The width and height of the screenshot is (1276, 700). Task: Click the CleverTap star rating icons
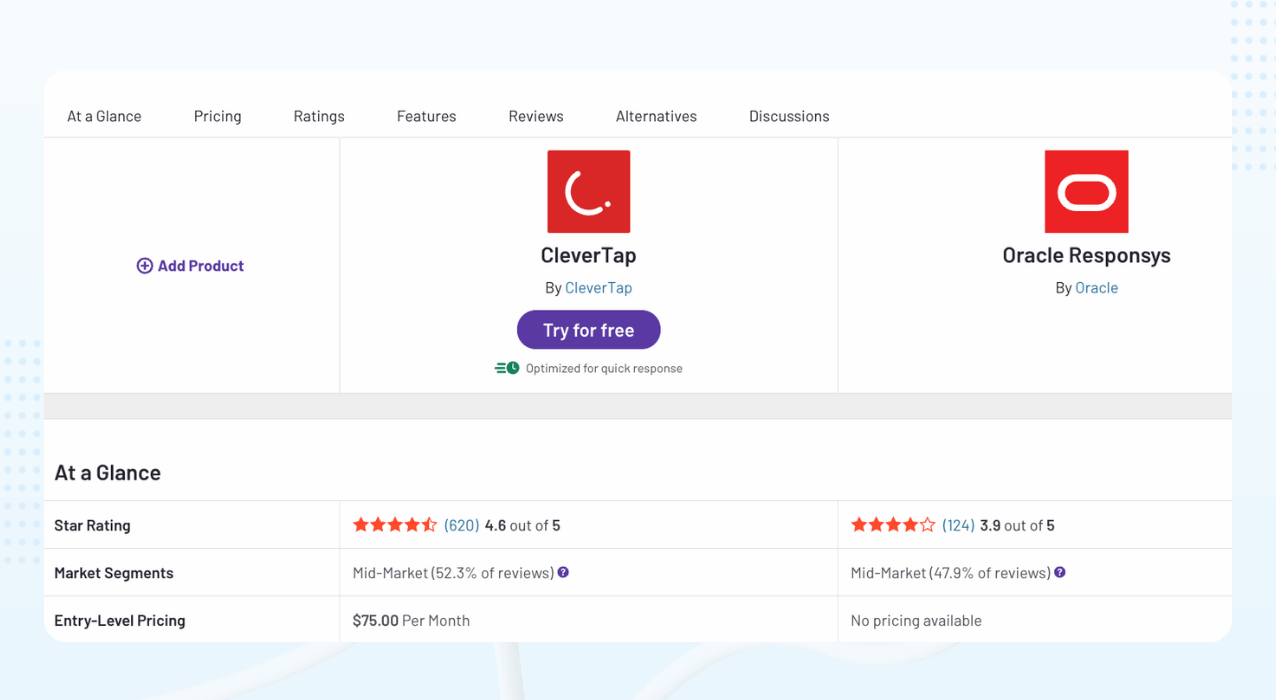(394, 525)
